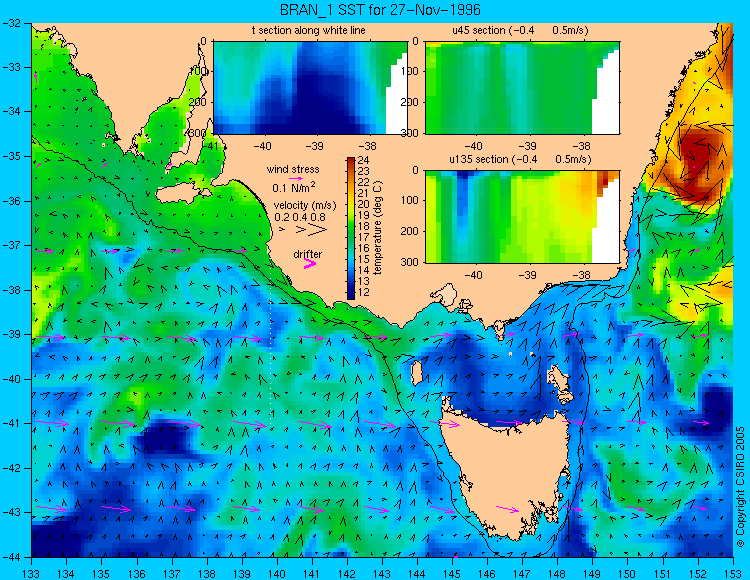Open the u45 section inset plot
The height and width of the screenshot is (580, 750).
522,88
